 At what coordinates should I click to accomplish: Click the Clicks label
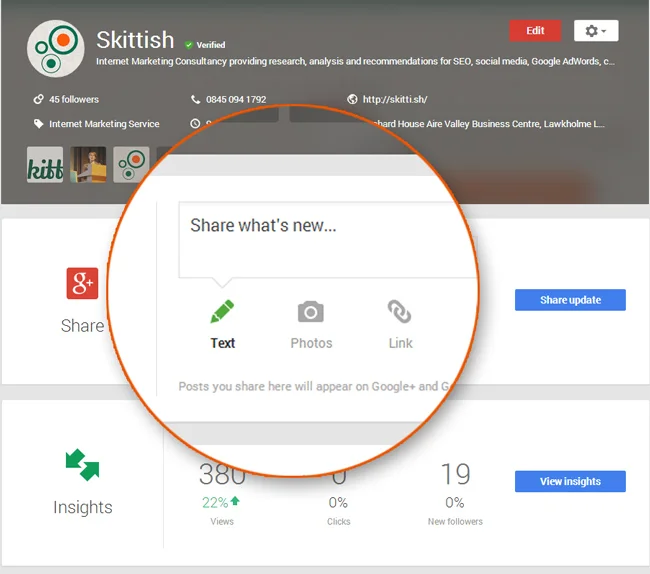click(x=338, y=521)
